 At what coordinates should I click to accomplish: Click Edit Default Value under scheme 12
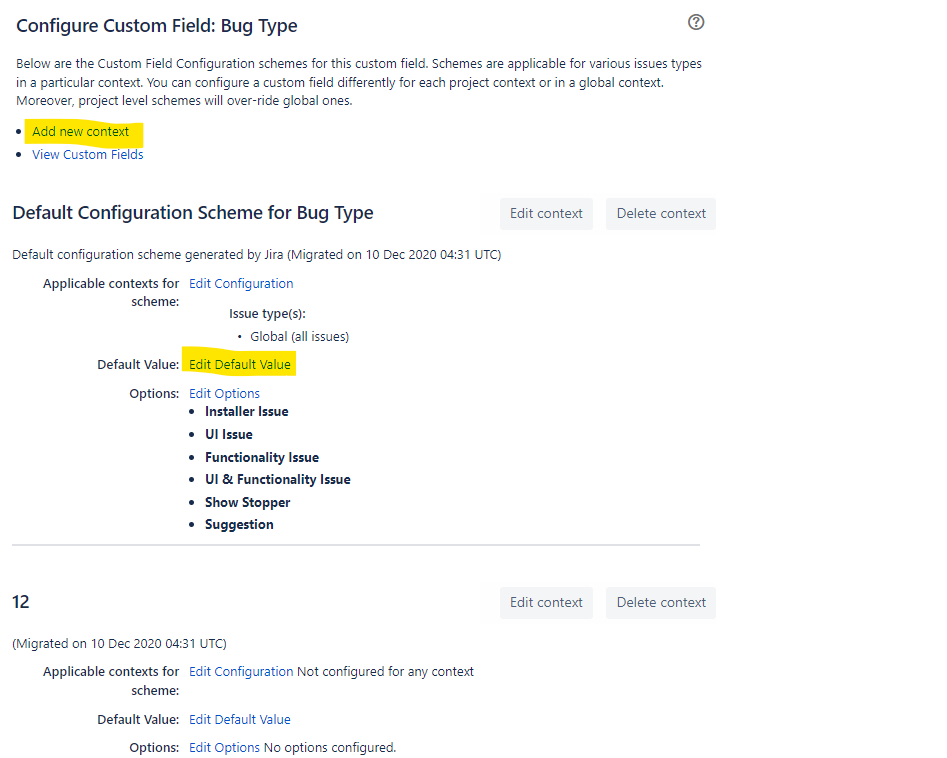pyautogui.click(x=239, y=719)
